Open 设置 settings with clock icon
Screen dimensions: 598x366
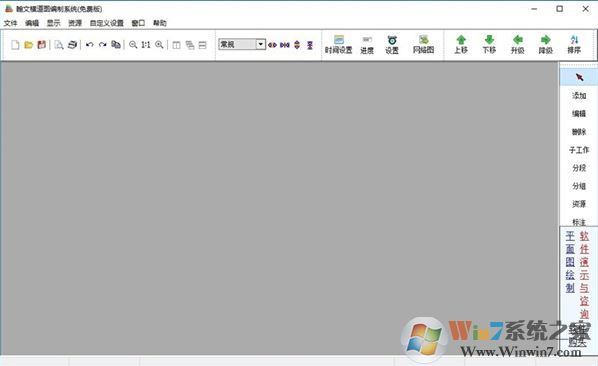(x=392, y=45)
